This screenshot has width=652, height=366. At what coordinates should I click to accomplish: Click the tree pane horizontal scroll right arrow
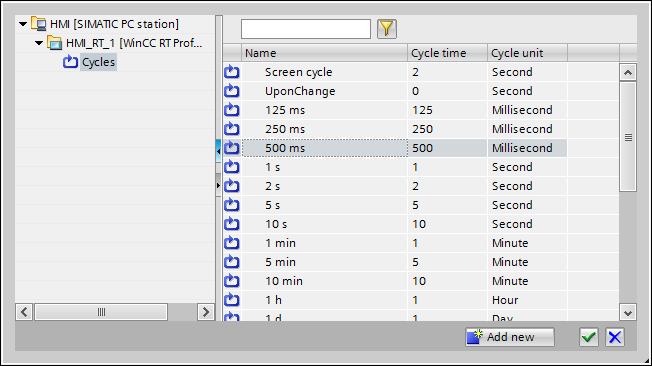click(205, 312)
